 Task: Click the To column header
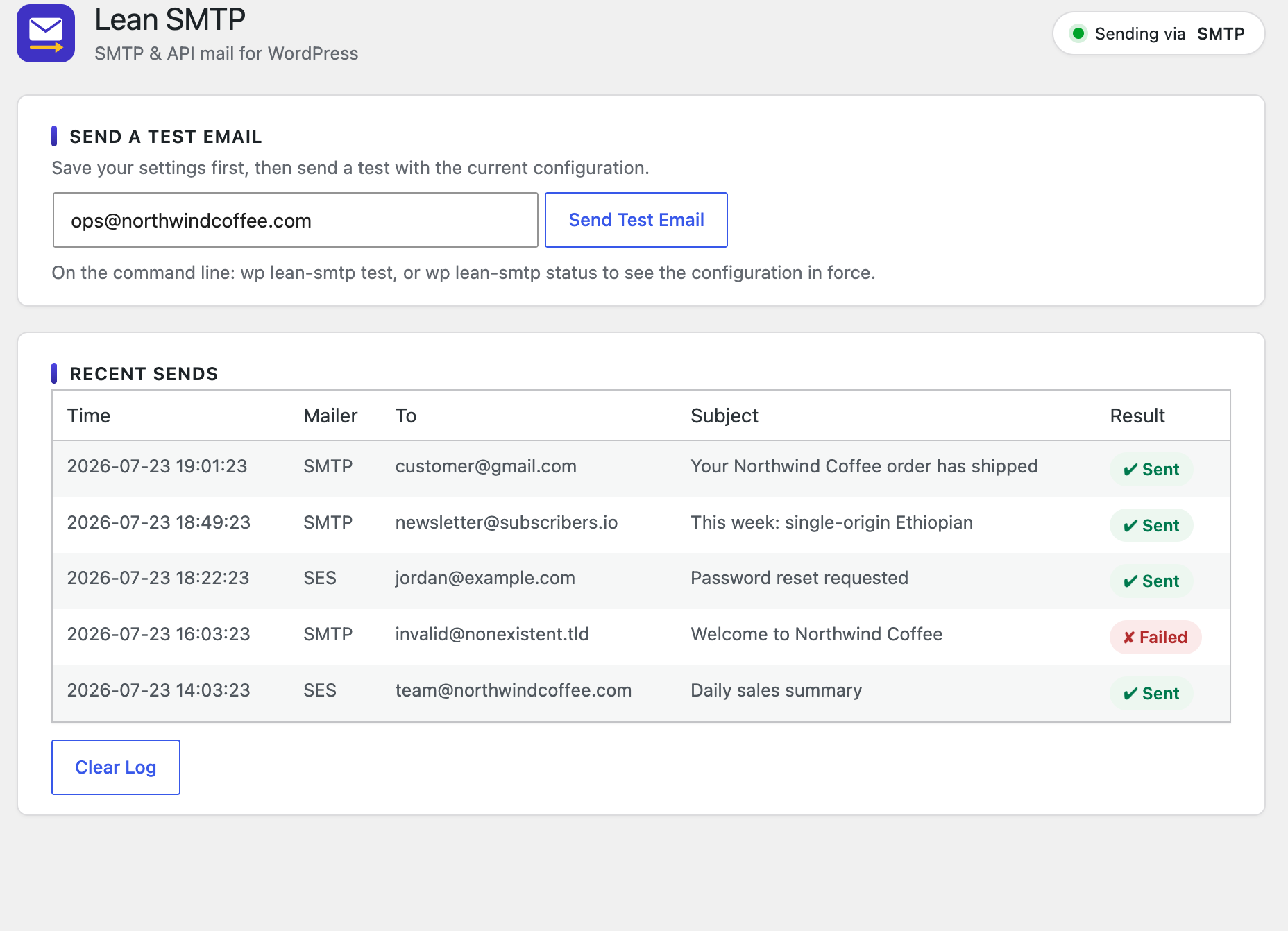click(x=406, y=416)
